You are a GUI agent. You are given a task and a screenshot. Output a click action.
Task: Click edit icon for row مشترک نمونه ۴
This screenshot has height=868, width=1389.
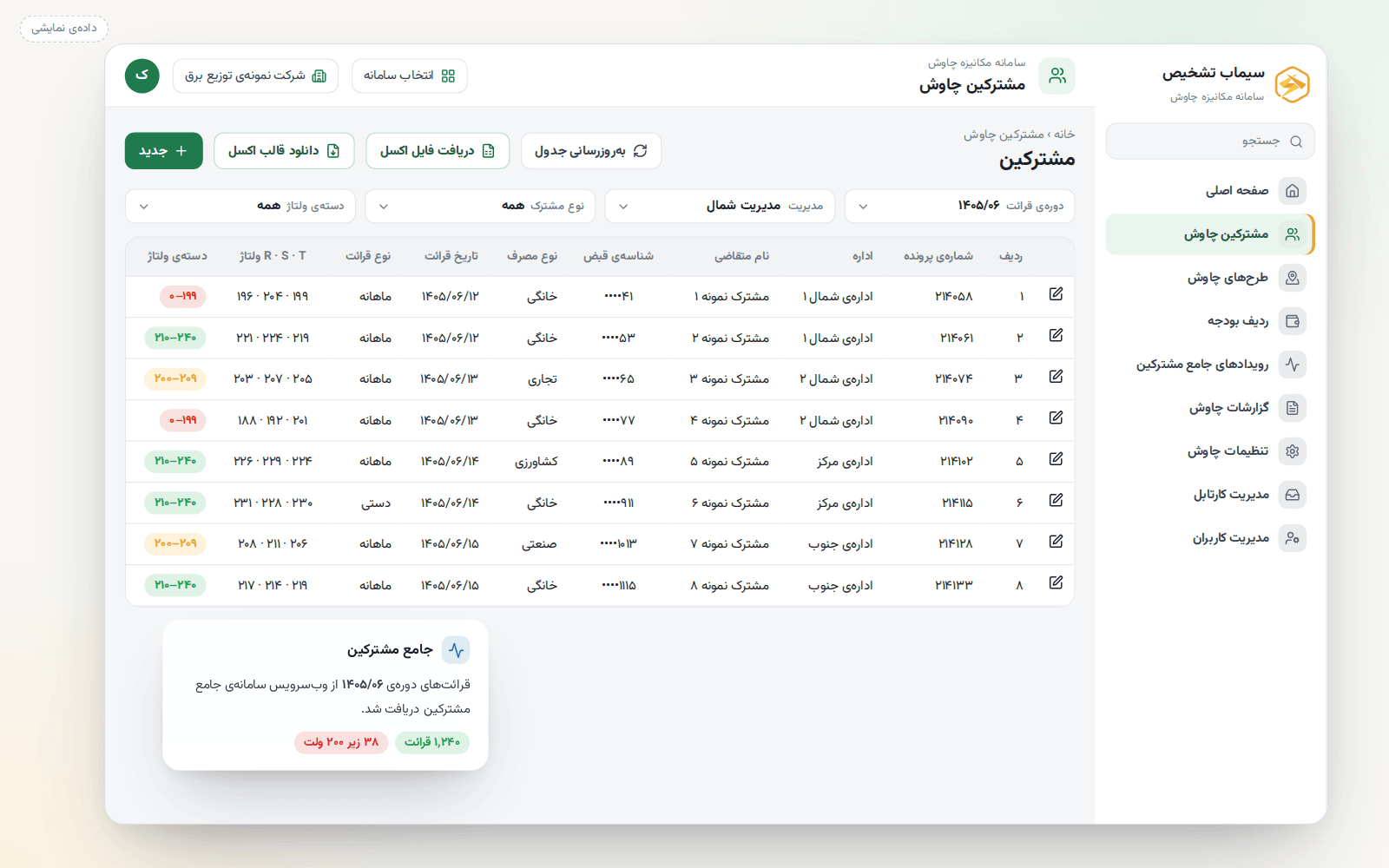pyautogui.click(x=1056, y=418)
